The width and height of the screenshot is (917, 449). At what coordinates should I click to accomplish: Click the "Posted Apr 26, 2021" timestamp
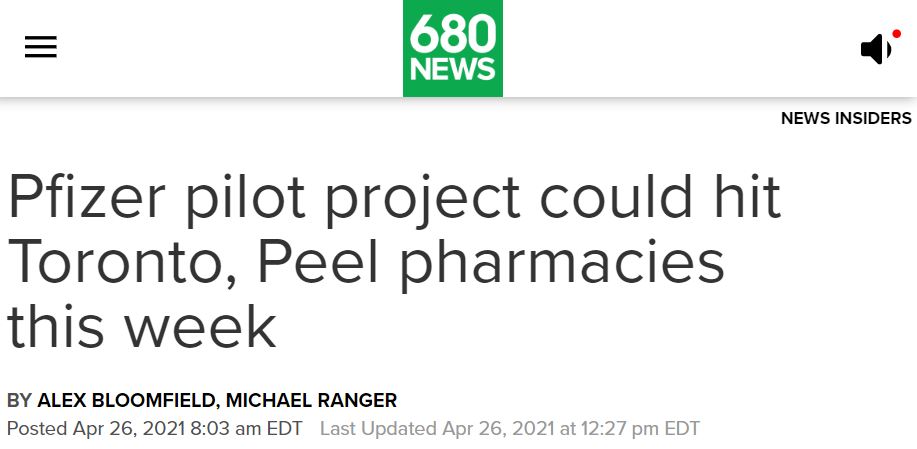coord(105,429)
